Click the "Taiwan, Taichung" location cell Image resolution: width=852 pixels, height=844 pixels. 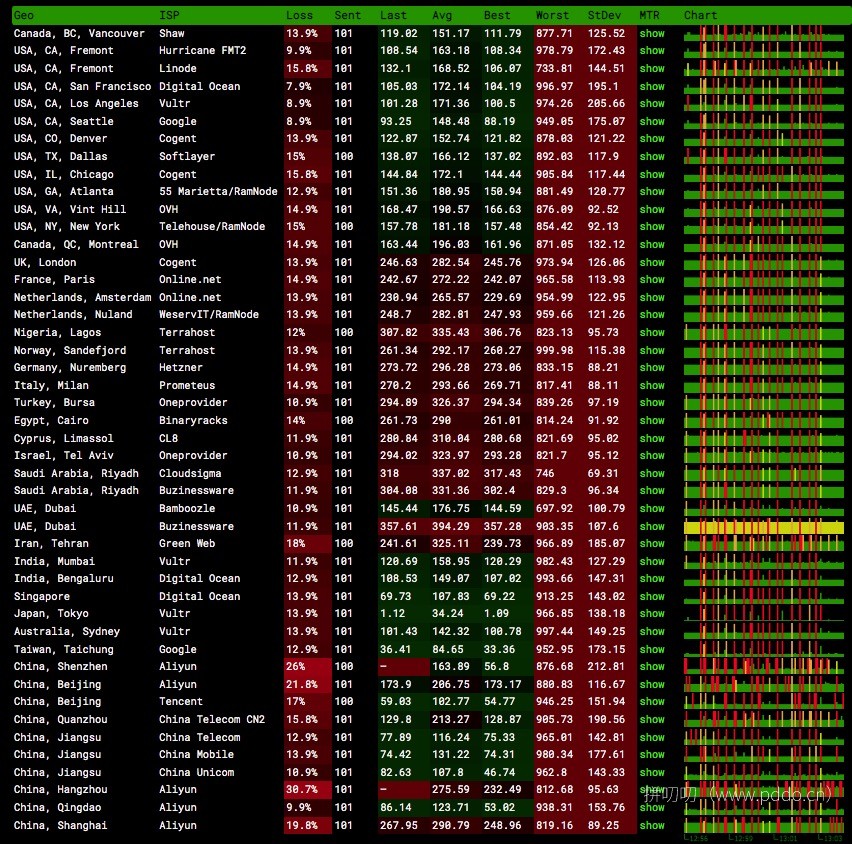tap(64, 649)
